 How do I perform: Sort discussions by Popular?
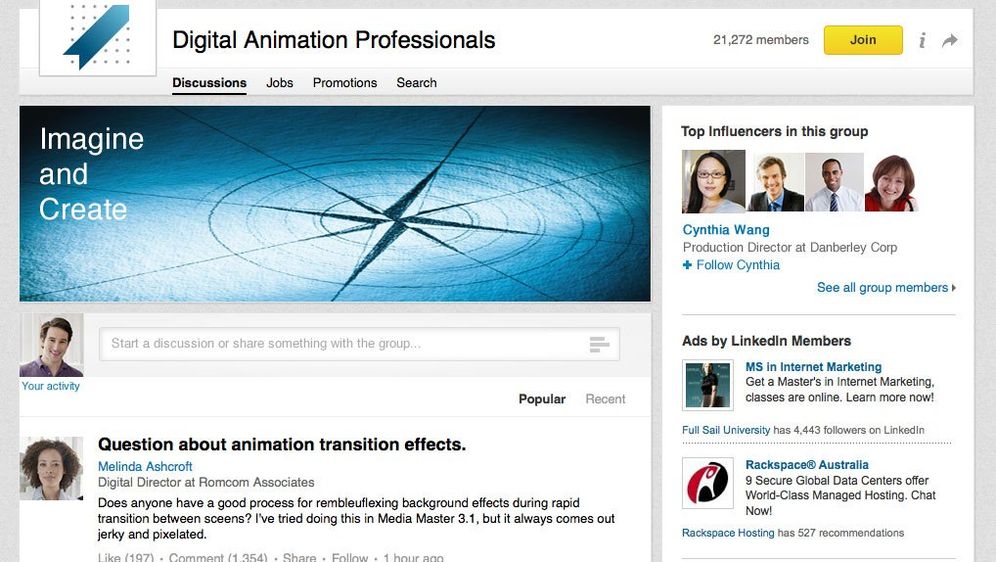(542, 399)
